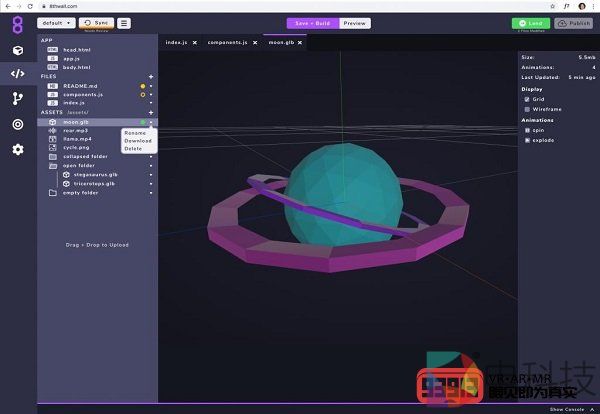
Task: Enable the Wireframe display checkbox
Action: tap(528, 109)
